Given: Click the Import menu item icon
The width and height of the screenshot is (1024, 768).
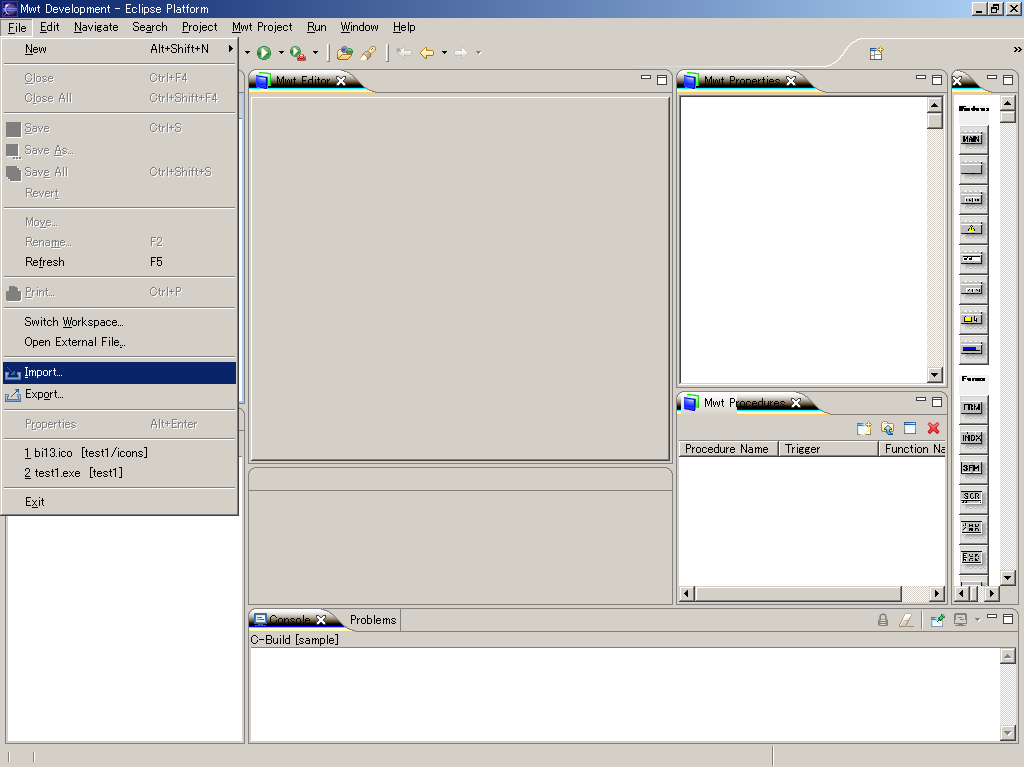Looking at the screenshot, I should (13, 374).
